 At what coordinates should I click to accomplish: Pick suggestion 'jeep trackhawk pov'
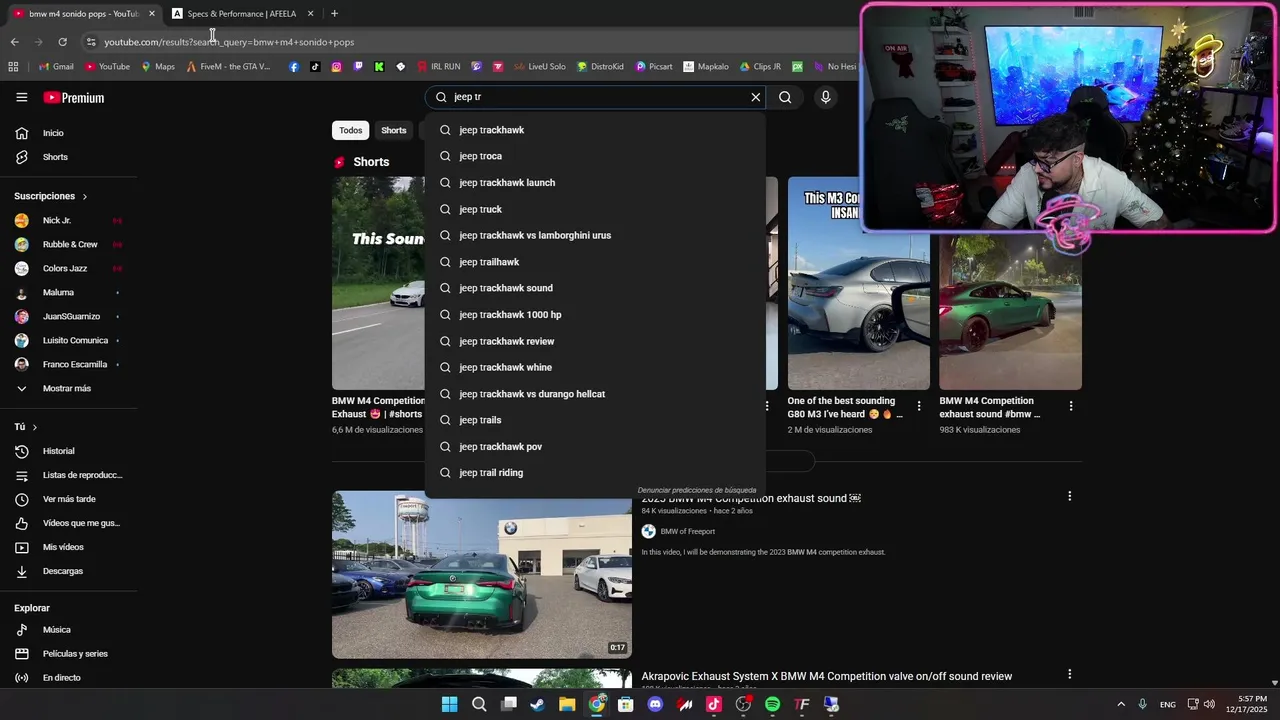pyautogui.click(x=595, y=447)
